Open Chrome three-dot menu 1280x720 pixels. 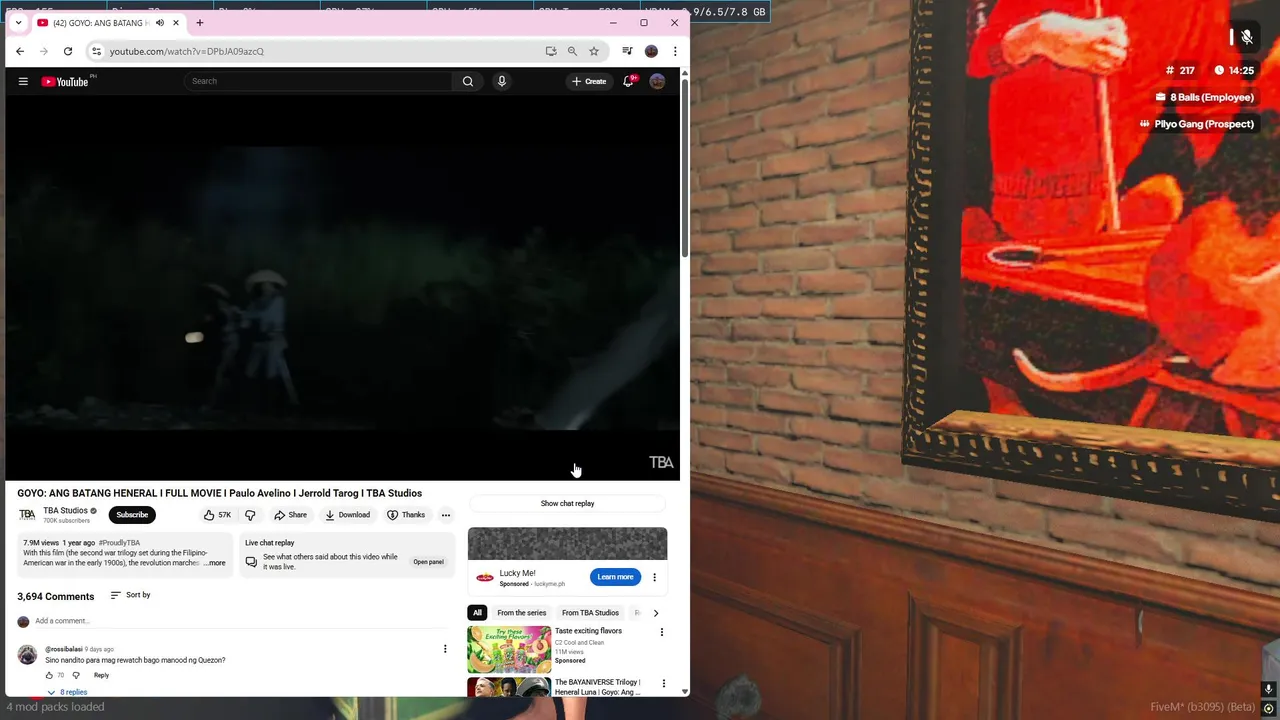(675, 51)
